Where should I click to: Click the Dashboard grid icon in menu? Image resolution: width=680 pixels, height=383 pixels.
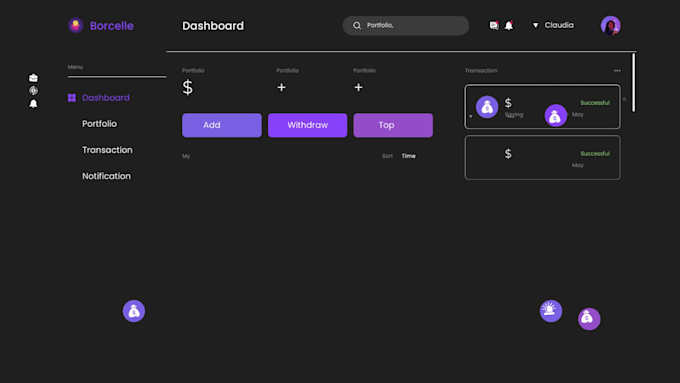coord(72,98)
